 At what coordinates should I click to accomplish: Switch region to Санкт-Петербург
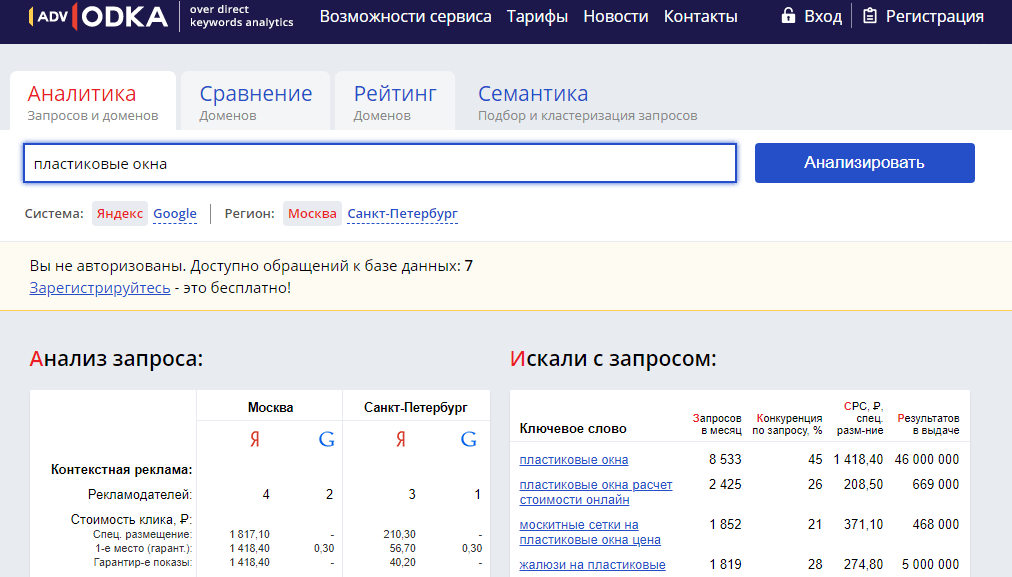(401, 213)
